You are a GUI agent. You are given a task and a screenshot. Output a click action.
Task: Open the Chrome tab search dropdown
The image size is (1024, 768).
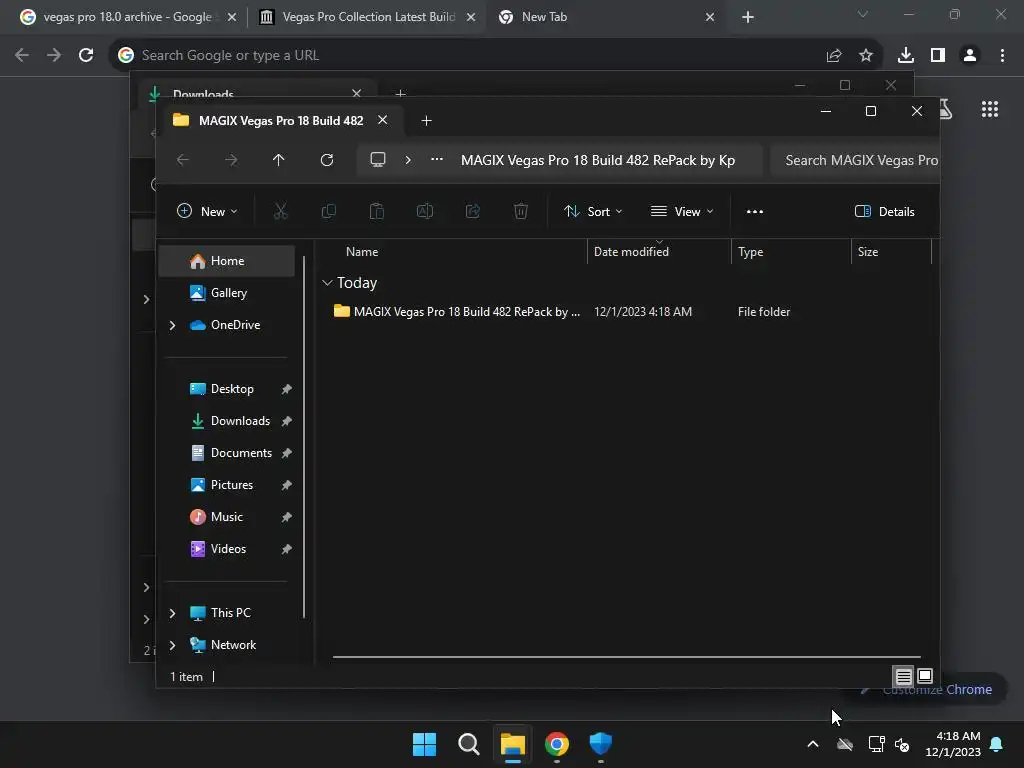pos(863,14)
